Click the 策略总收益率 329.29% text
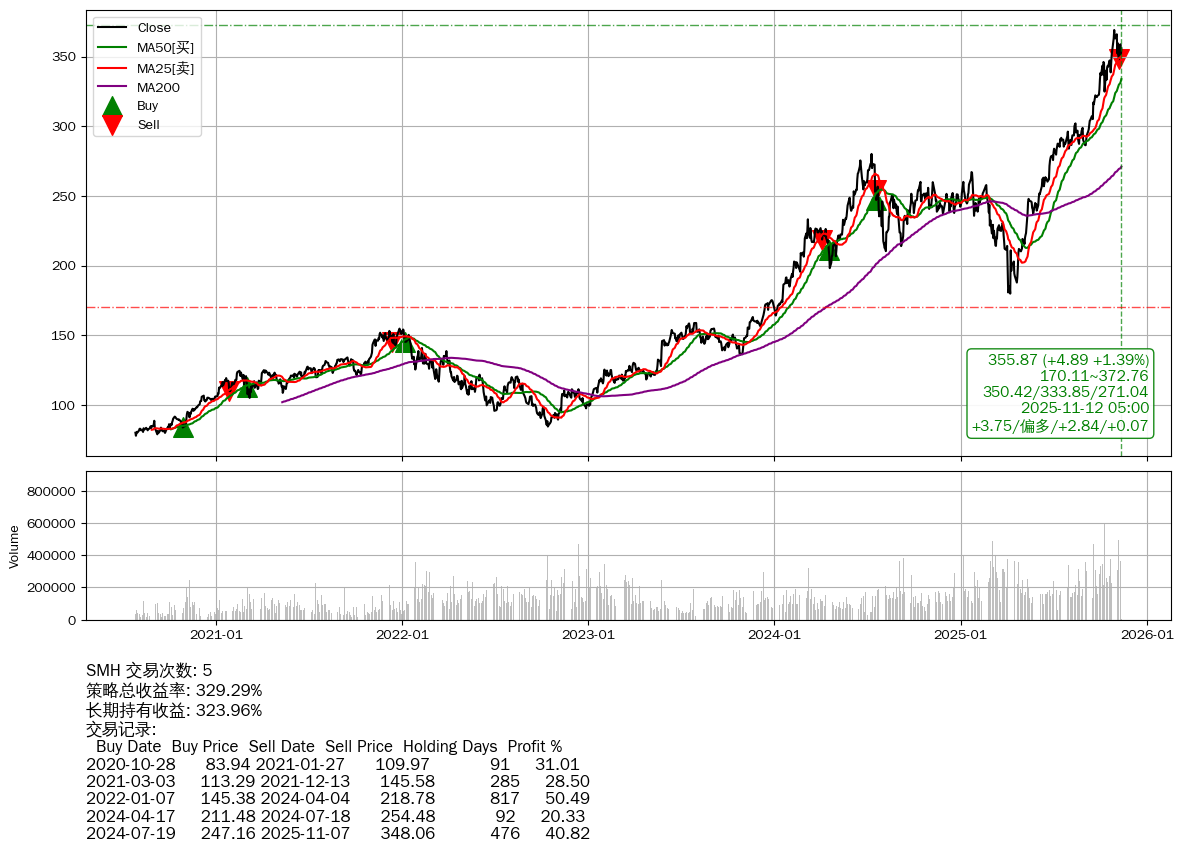Image resolution: width=1183 pixels, height=852 pixels. (174, 690)
